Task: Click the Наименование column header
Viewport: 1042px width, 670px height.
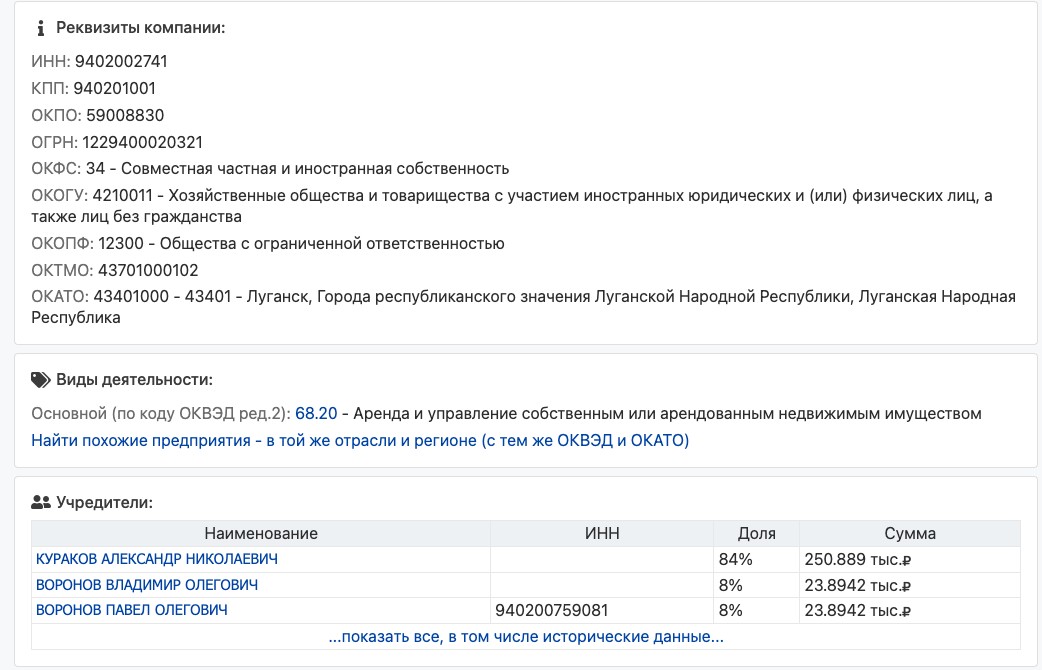Action: pos(261,533)
